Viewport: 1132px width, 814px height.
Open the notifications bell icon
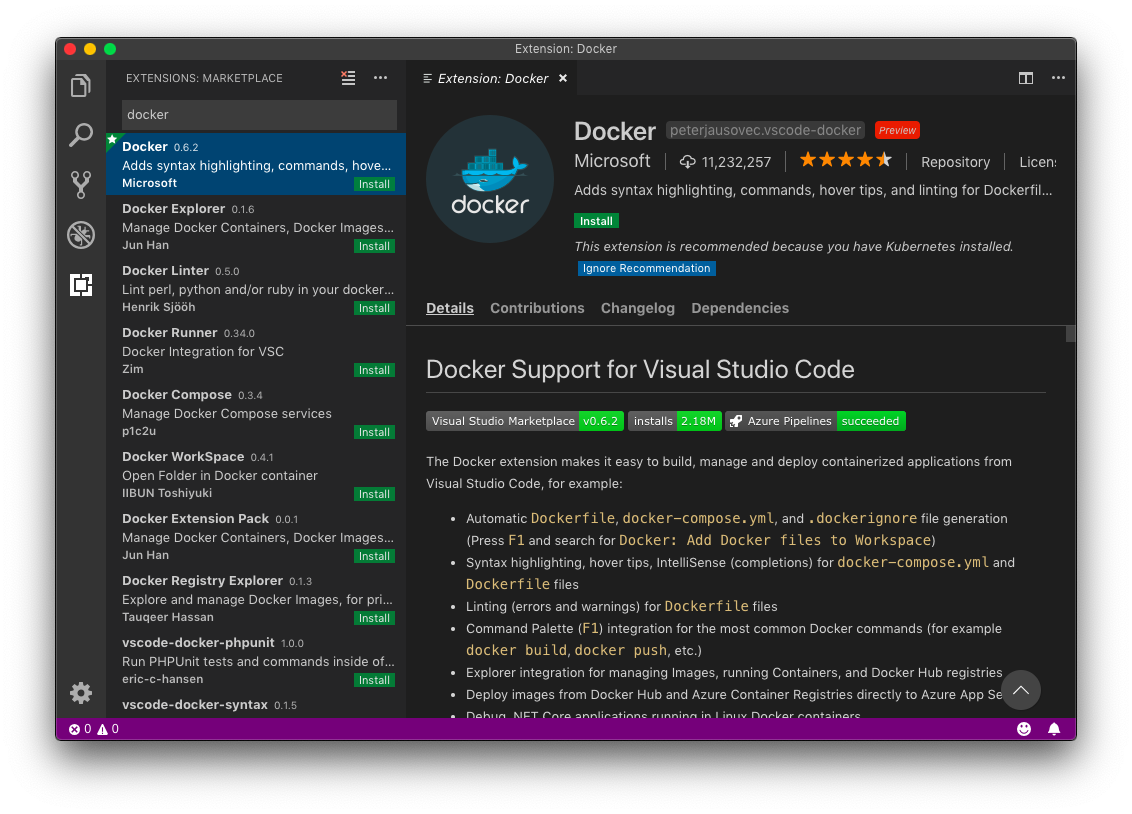[1054, 729]
